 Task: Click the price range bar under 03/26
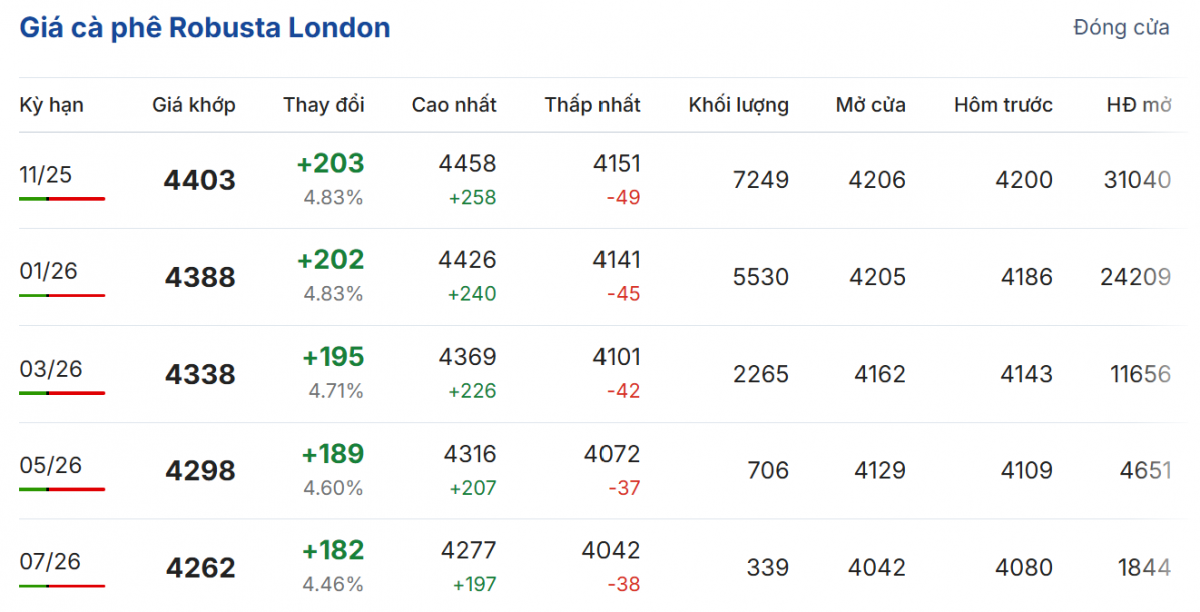pyautogui.click(x=62, y=393)
